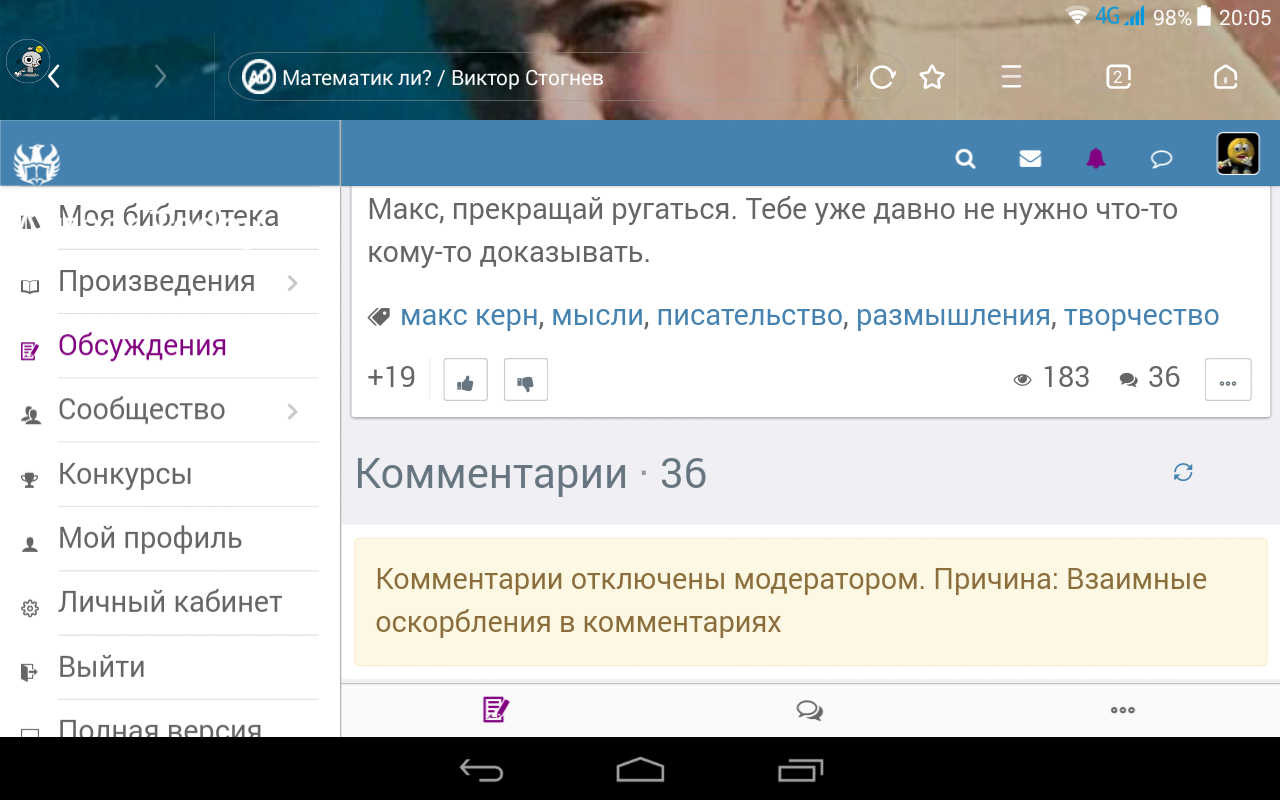Image resolution: width=1280 pixels, height=800 pixels.
Task: Open the tag link макс керн
Action: pyautogui.click(x=469, y=316)
